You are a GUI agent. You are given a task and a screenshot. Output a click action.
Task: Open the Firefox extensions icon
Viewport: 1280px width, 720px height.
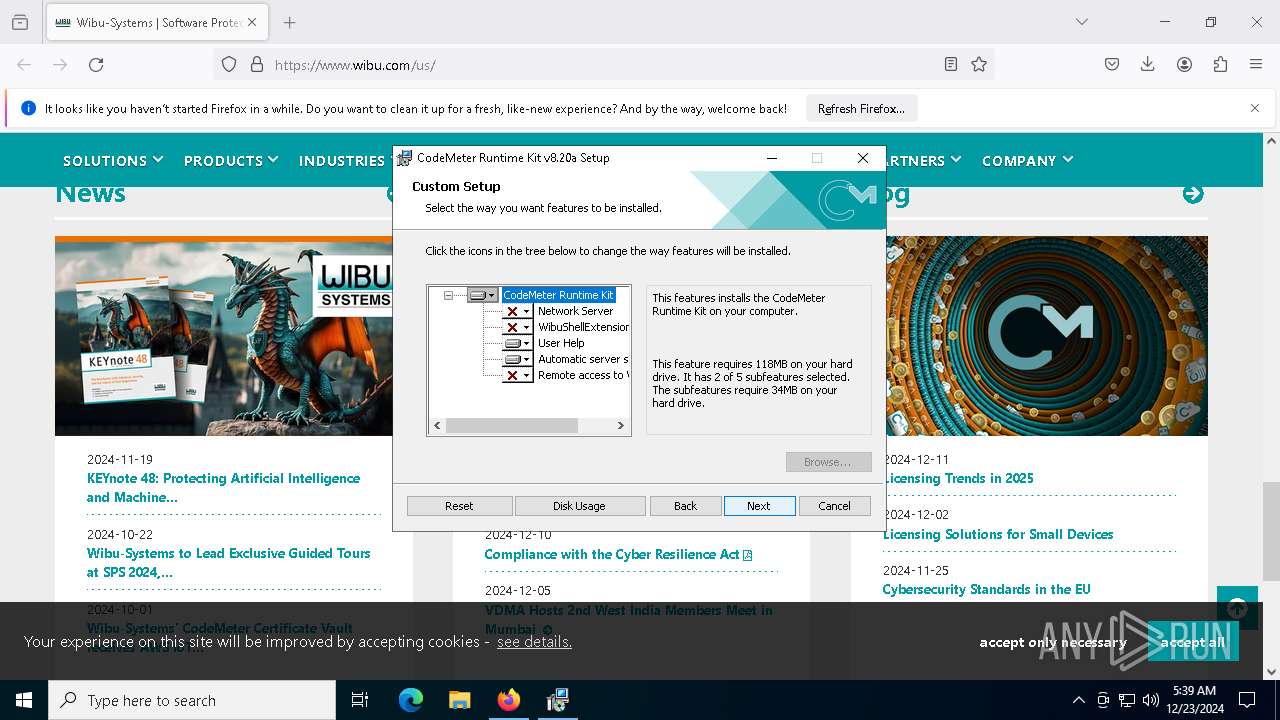[x=1220, y=64]
